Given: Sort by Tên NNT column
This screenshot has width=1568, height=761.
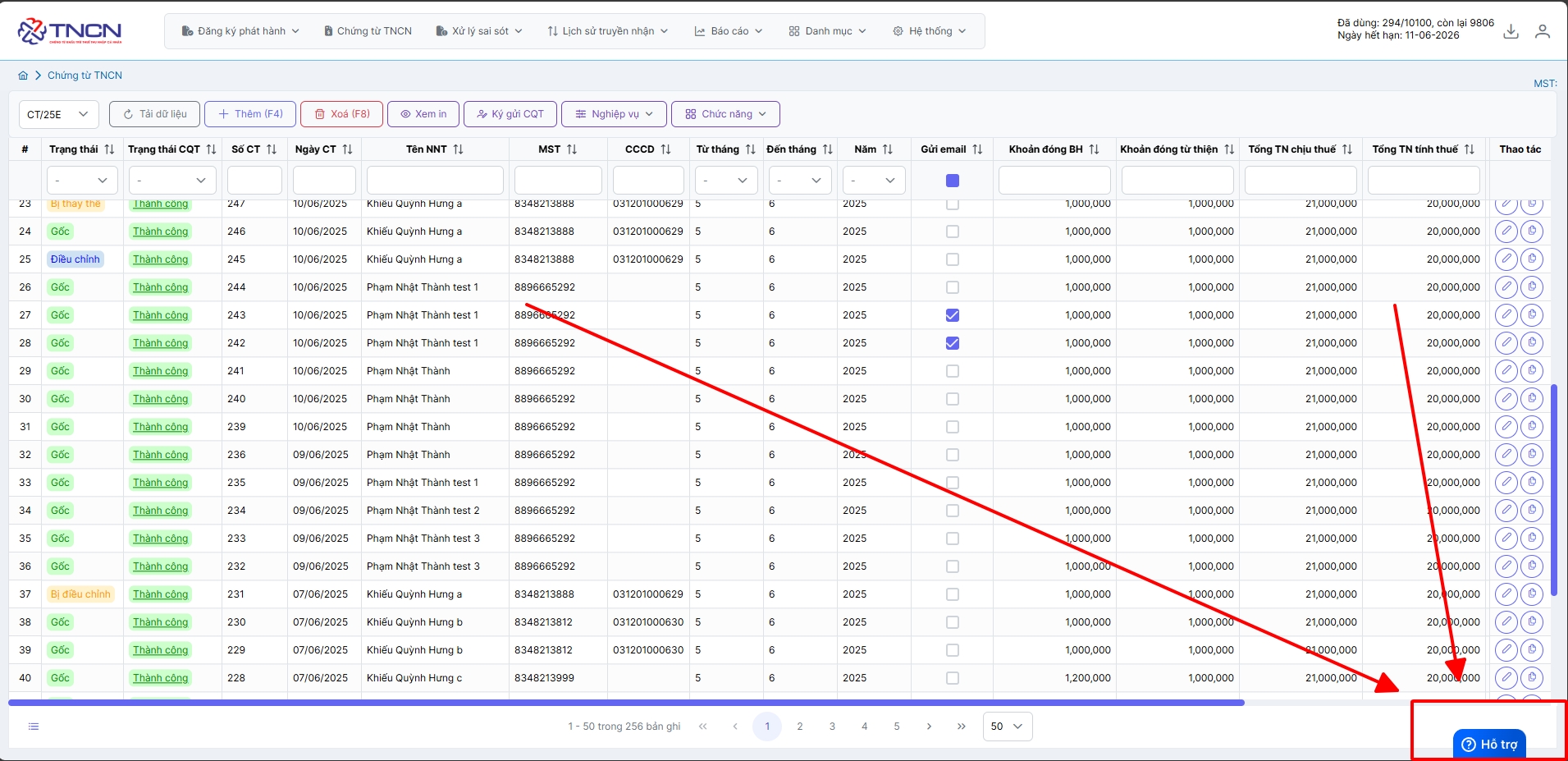Looking at the screenshot, I should point(458,149).
